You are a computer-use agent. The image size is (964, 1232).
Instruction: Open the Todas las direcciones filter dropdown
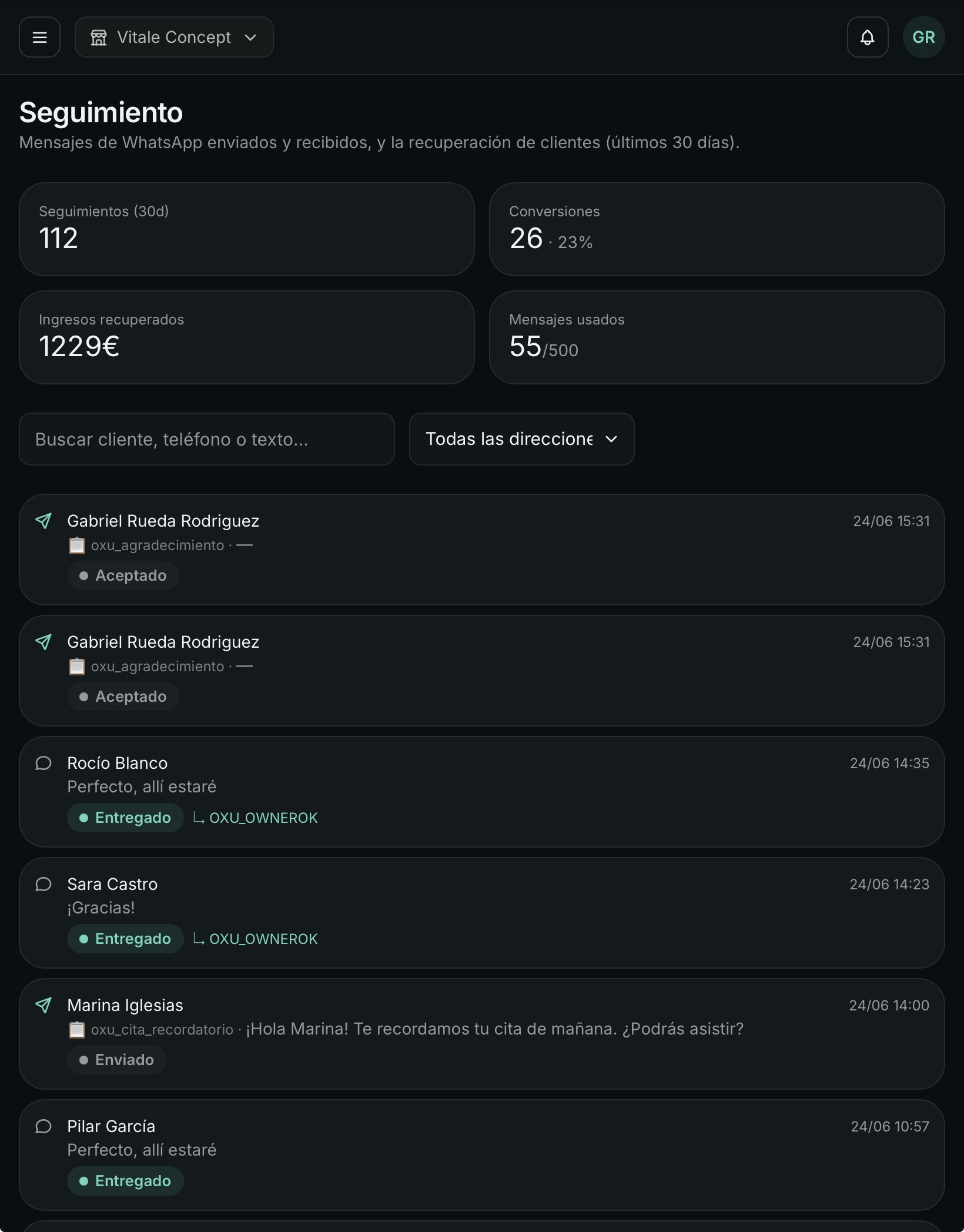click(x=521, y=439)
